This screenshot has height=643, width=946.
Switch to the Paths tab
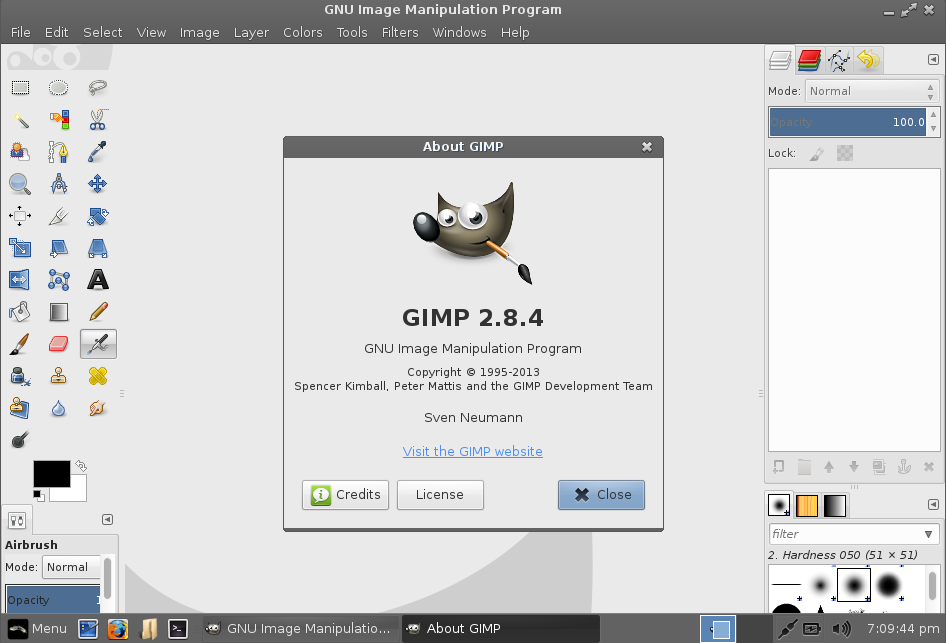coord(839,60)
